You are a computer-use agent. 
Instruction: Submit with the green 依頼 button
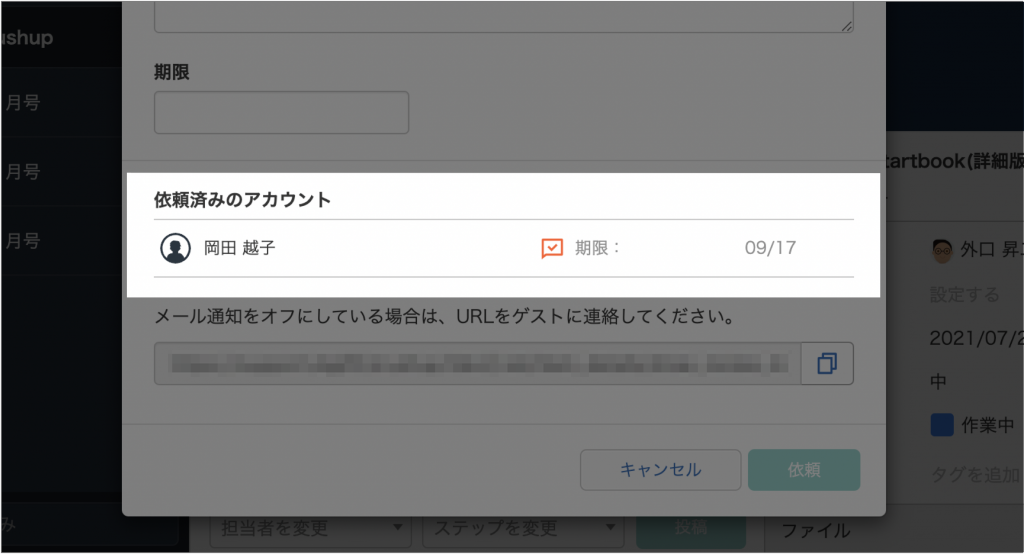click(803, 470)
